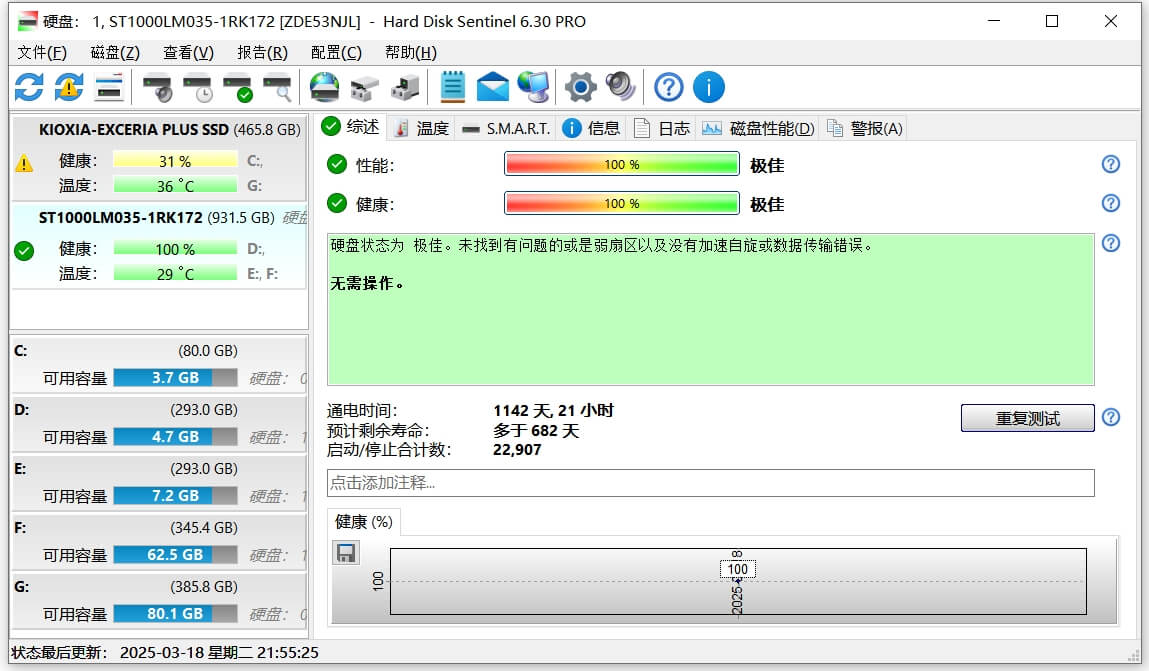Open the disk surface scan magnifier icon
The image size is (1149, 671).
278,88
